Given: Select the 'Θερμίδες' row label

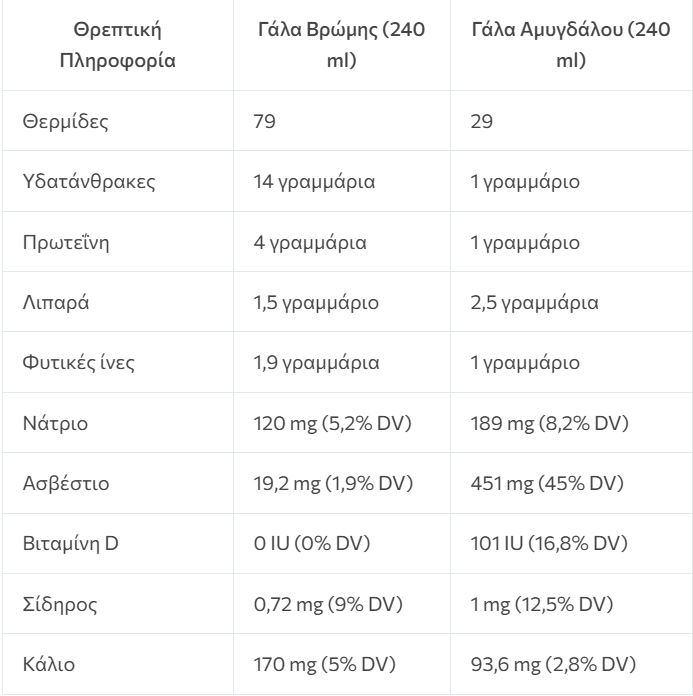Looking at the screenshot, I should coord(65,122).
